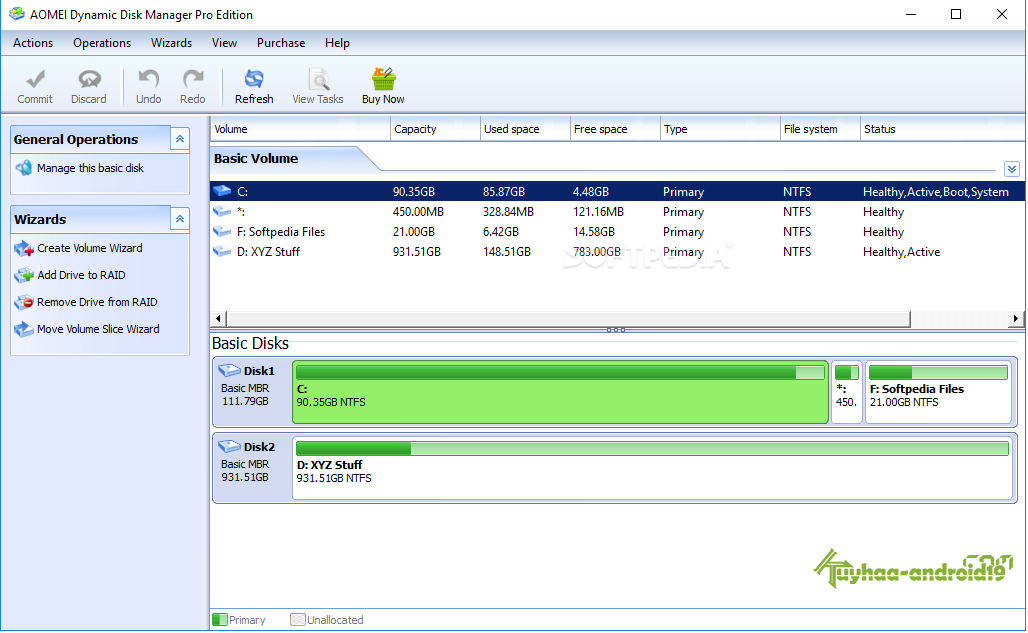Click the volume list horizontal scrollbar thumb

(568, 318)
